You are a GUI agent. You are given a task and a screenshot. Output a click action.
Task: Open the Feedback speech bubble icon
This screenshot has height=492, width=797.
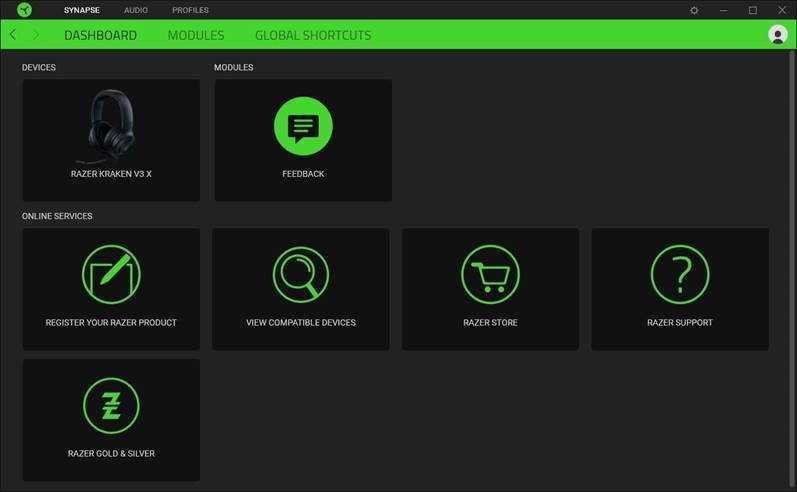point(303,126)
